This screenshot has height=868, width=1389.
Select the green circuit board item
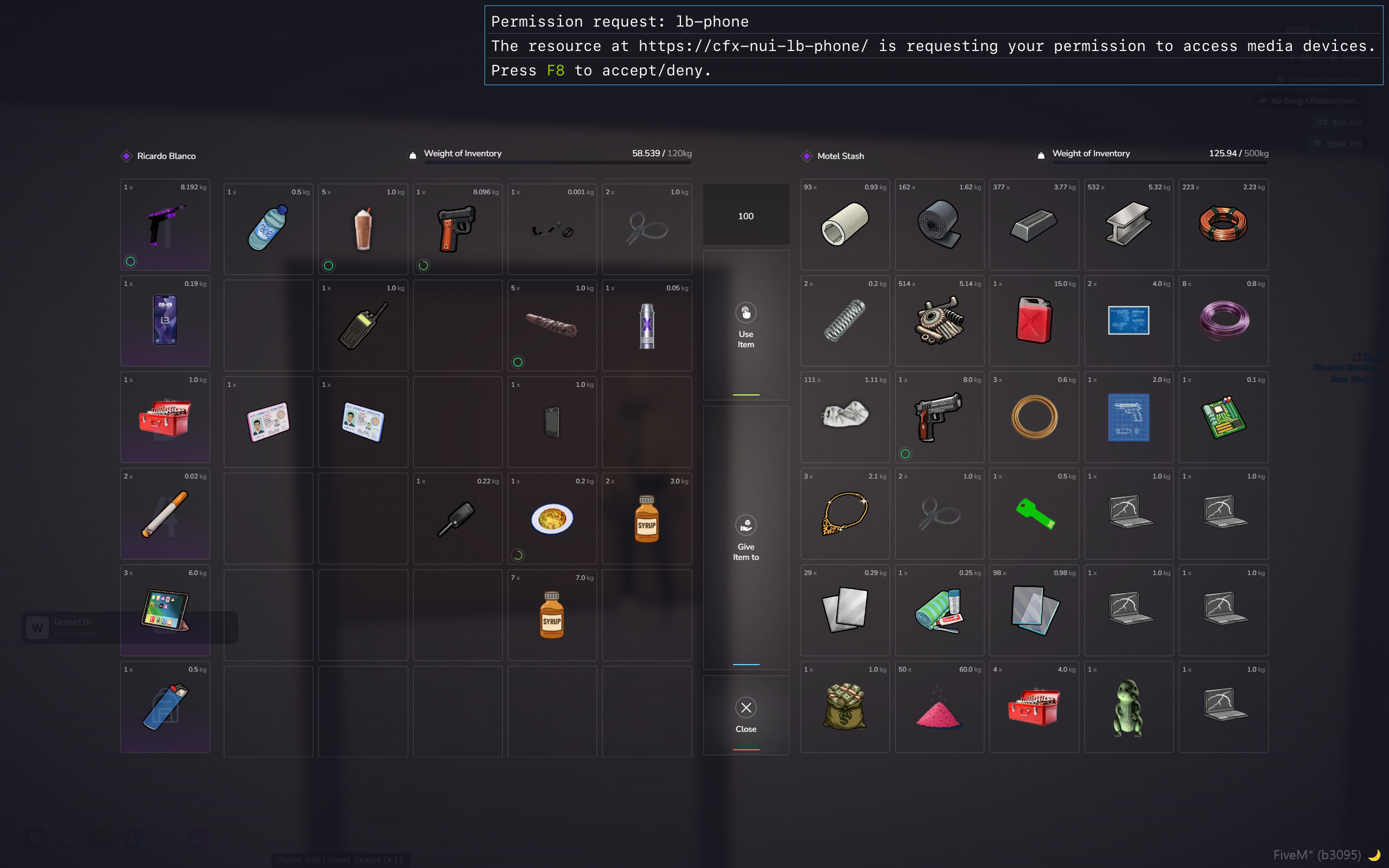pos(1223,417)
